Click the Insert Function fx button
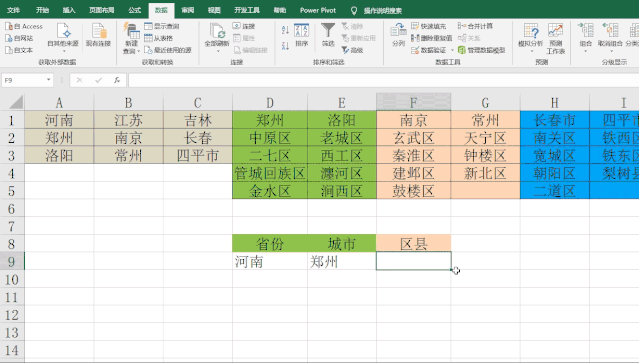 coord(117,80)
